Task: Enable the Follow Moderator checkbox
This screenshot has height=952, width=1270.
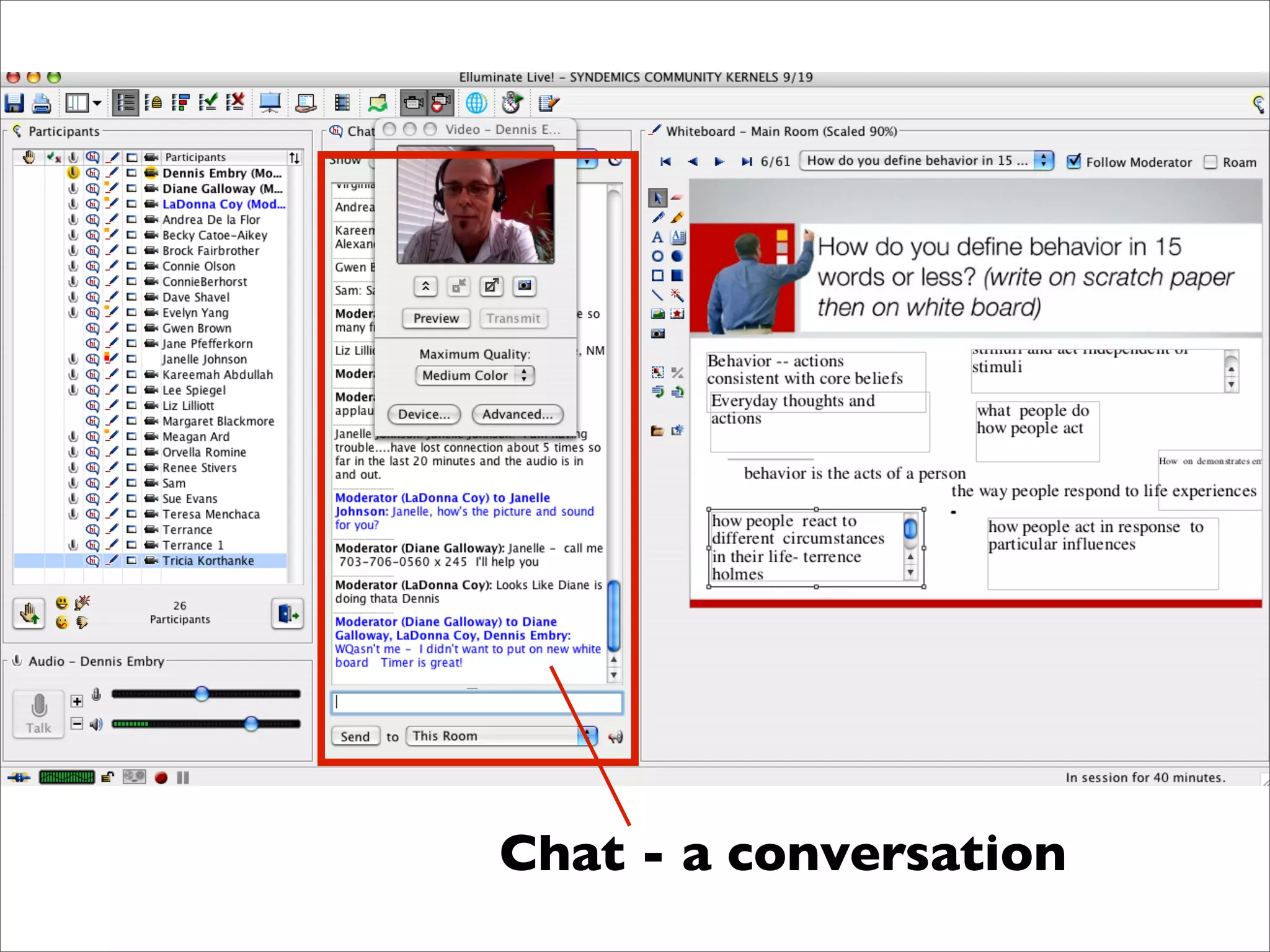Action: click(1074, 162)
